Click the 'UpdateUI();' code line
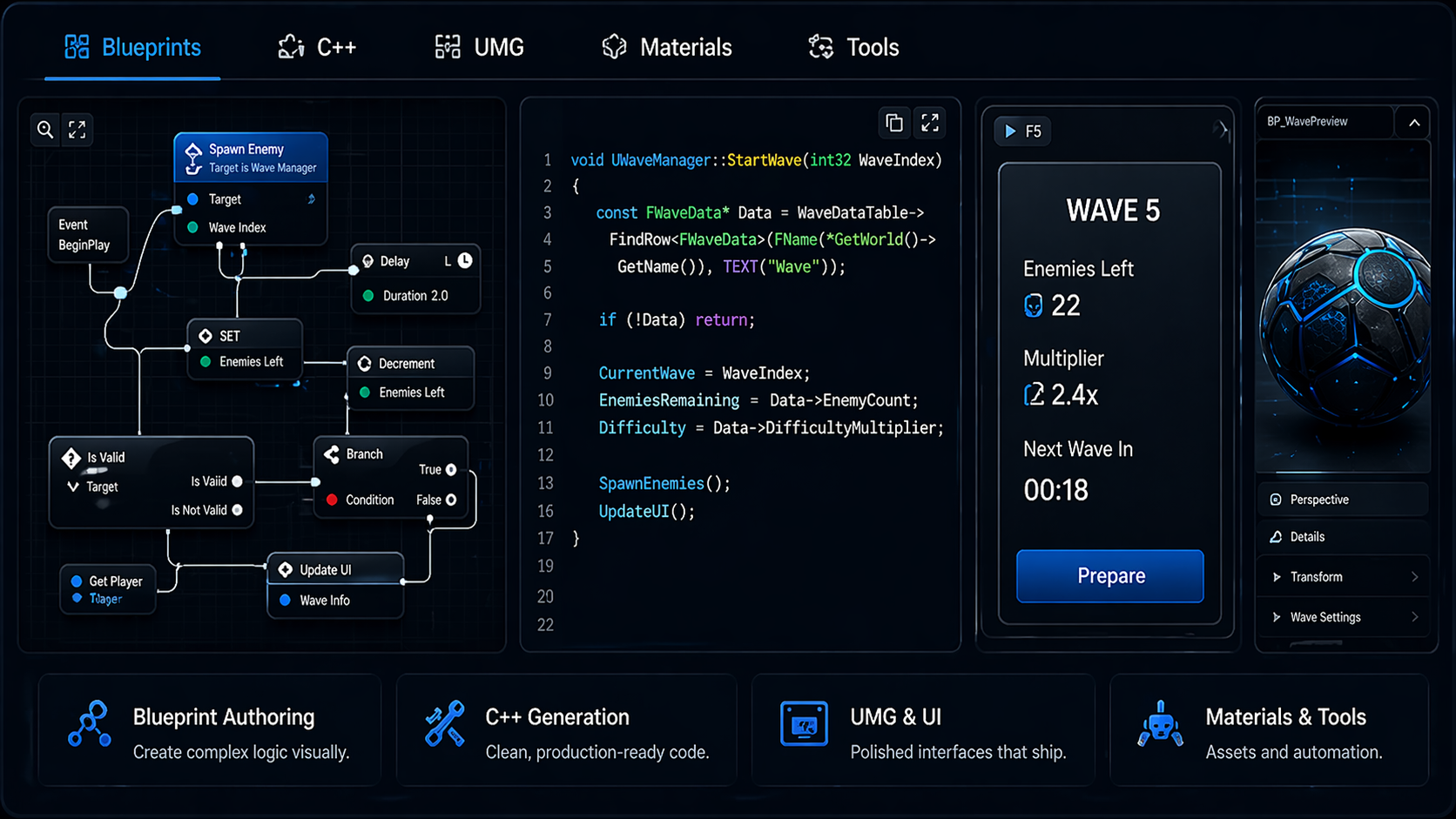 click(647, 512)
